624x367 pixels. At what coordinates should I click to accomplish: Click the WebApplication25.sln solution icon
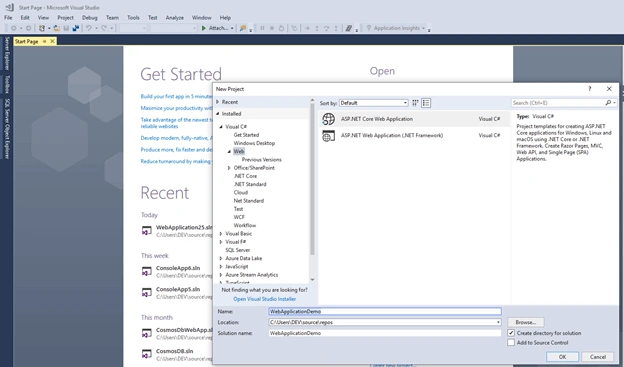146,230
